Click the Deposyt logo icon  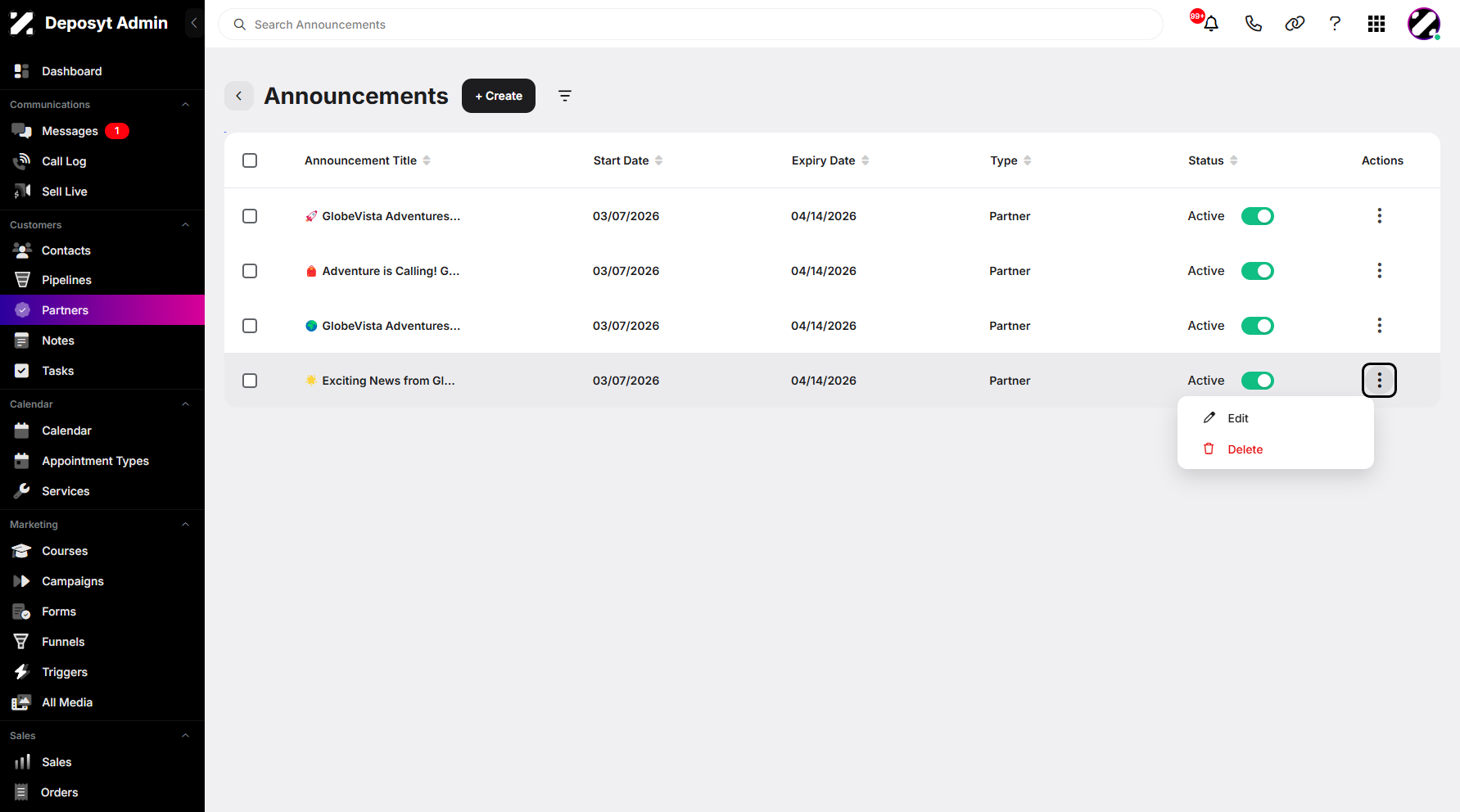pos(22,23)
